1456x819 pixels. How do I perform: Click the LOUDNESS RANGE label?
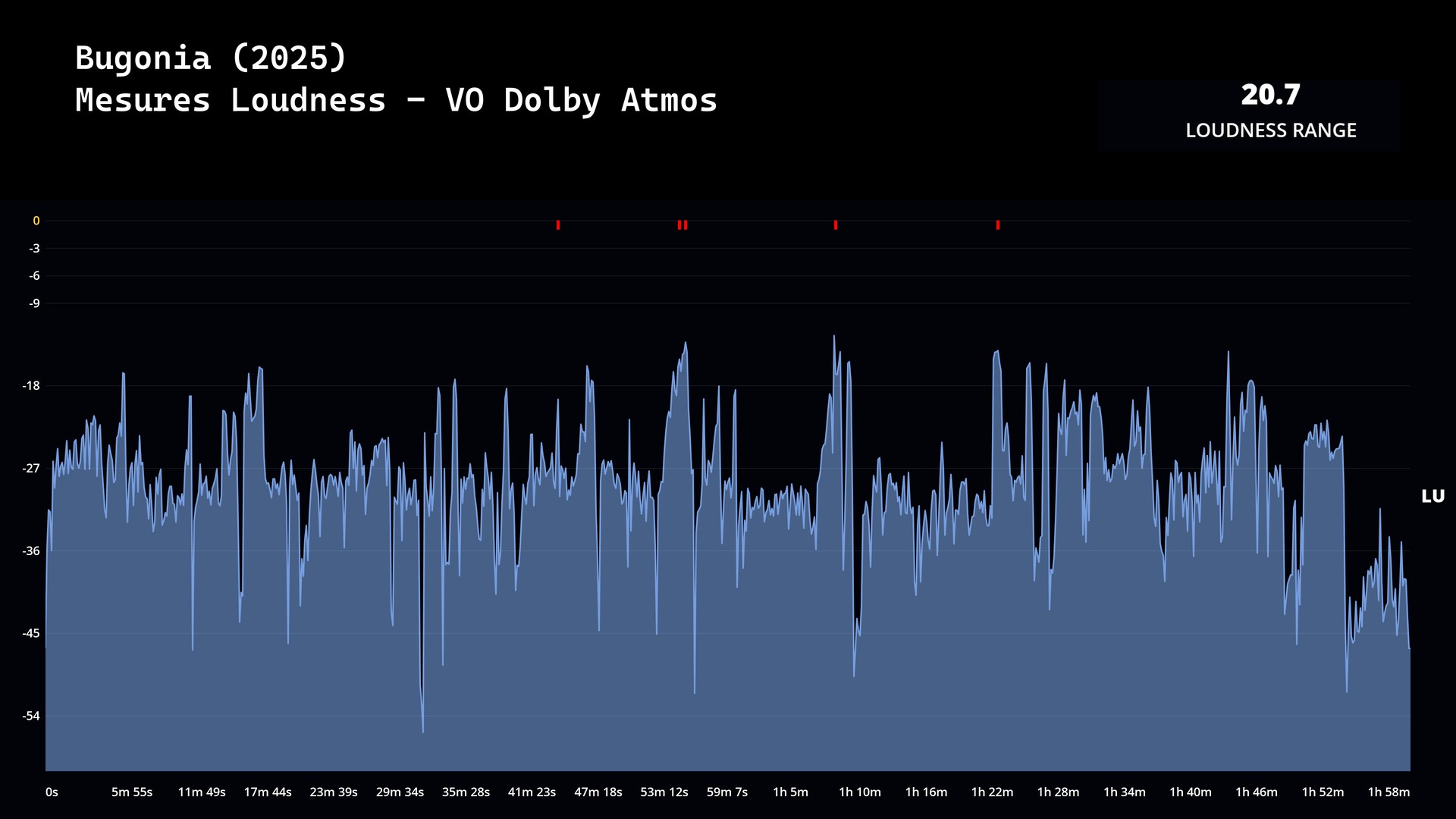tap(1270, 130)
